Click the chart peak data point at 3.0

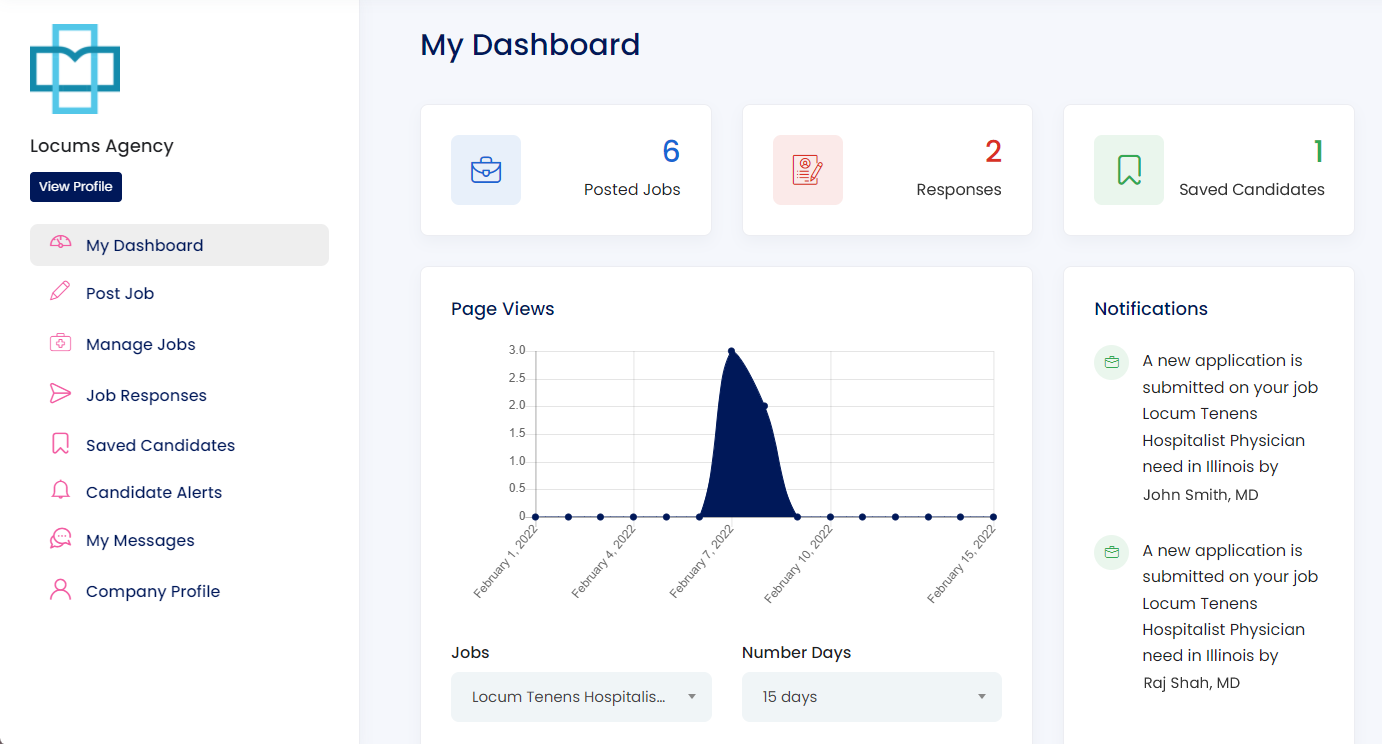pyautogui.click(x=731, y=351)
